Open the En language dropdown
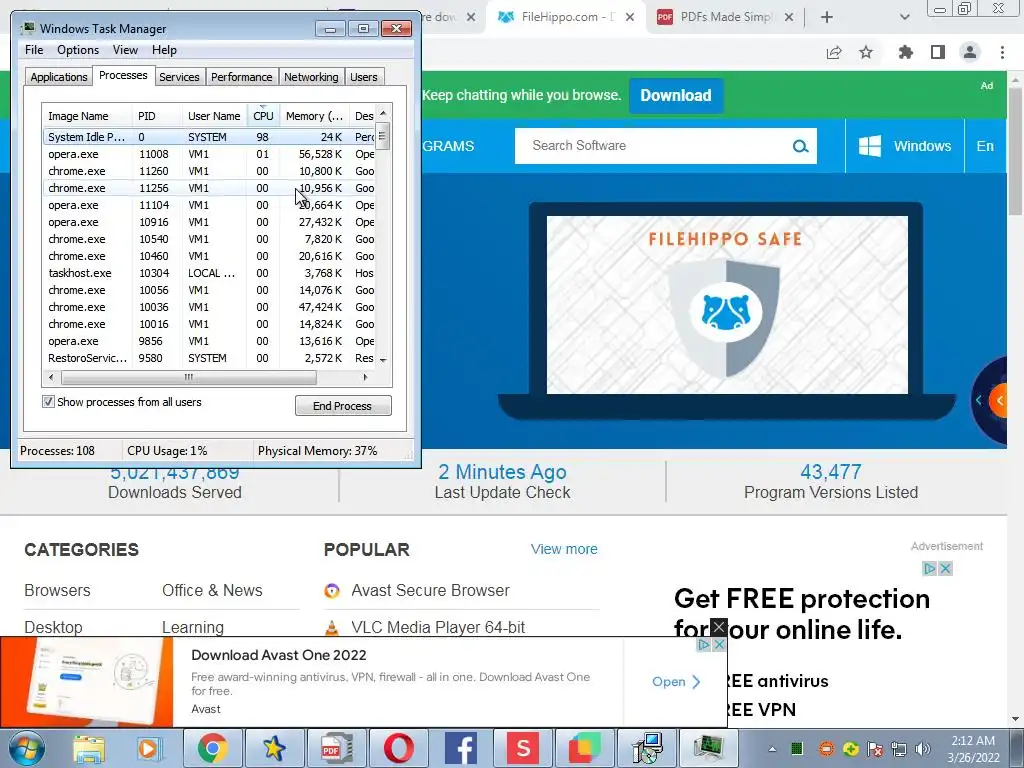 click(x=985, y=146)
